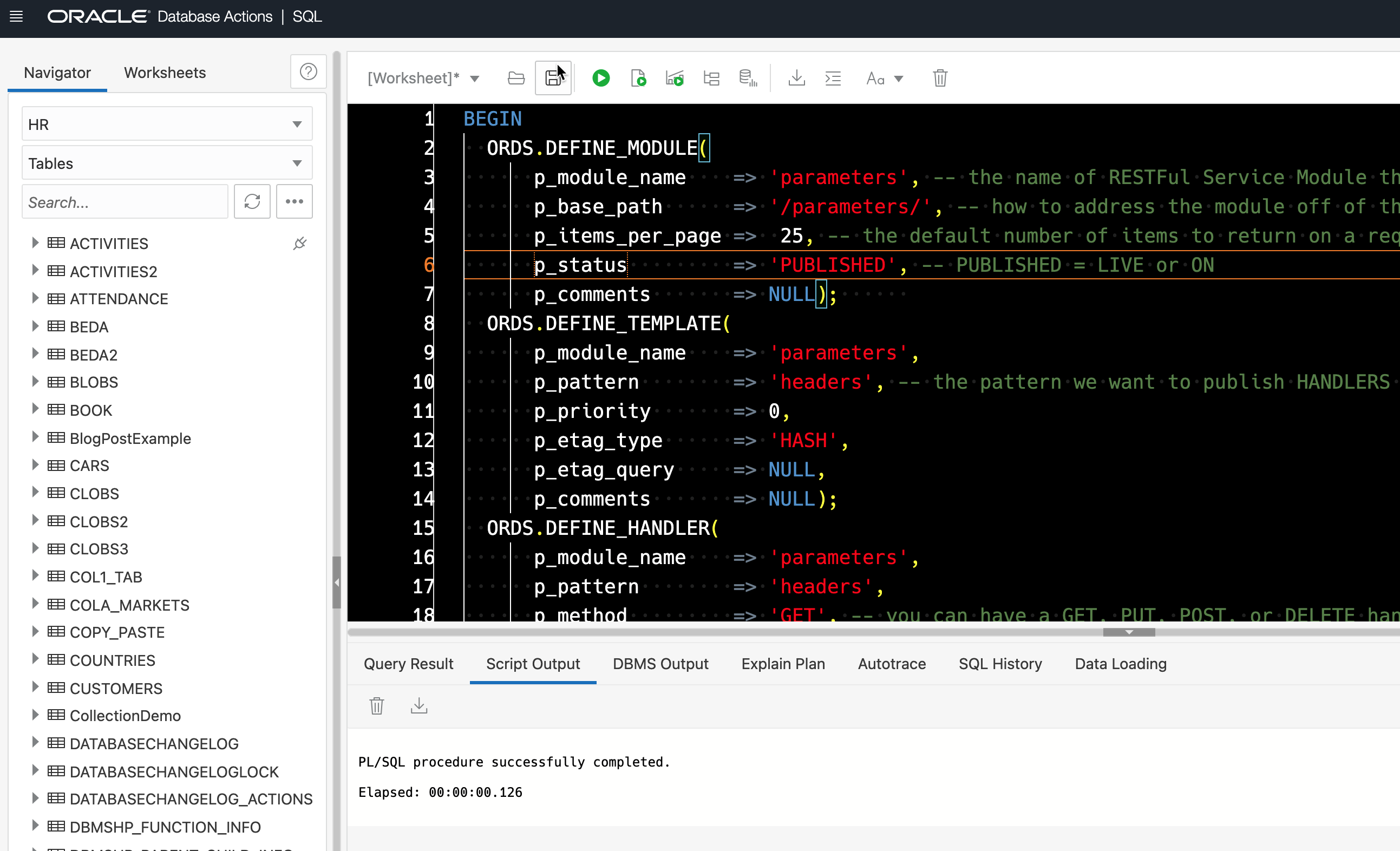This screenshot has height=851, width=1400.
Task: Switch to the Worksheets tab
Action: pos(165,73)
